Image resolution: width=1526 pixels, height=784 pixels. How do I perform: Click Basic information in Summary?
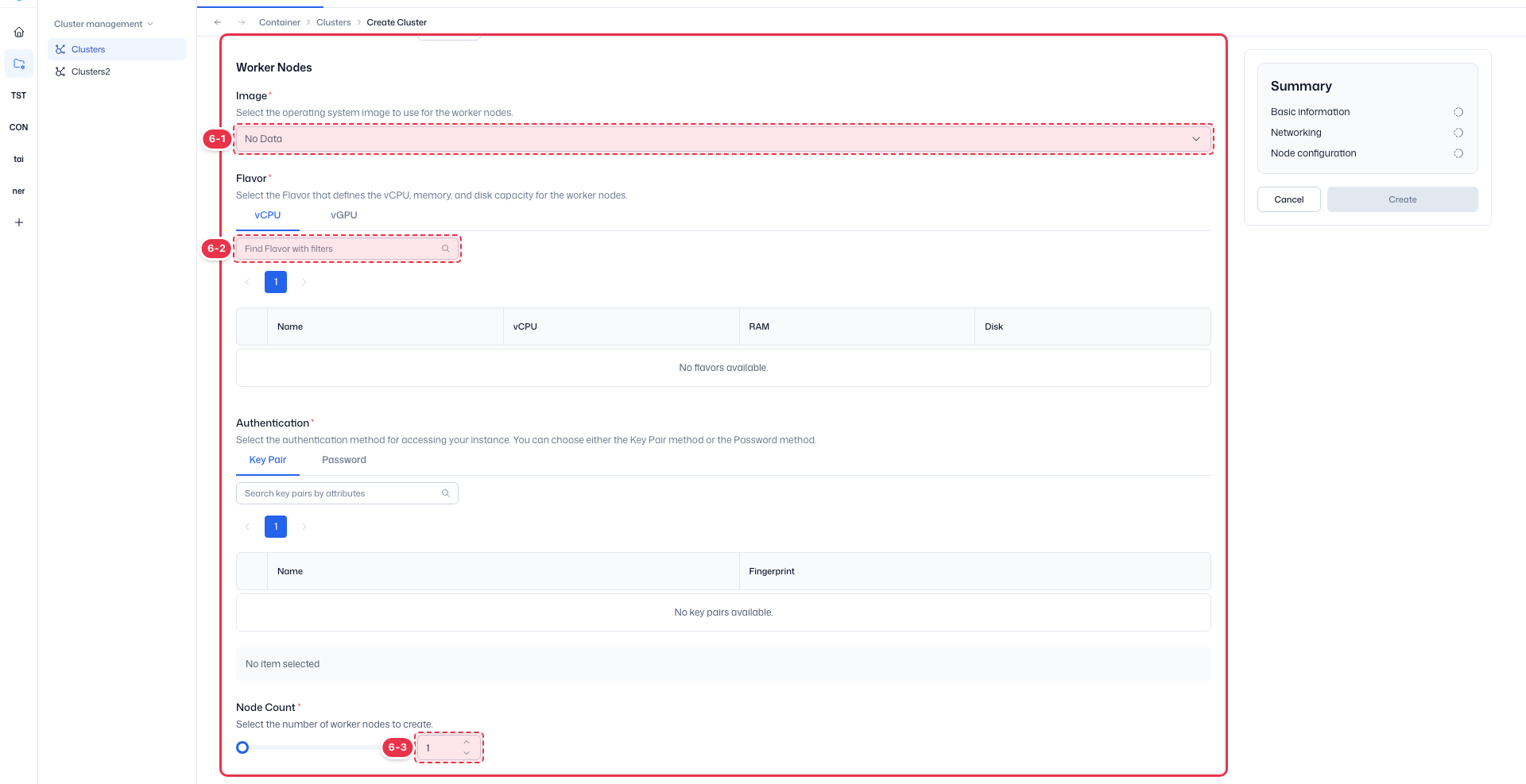(x=1310, y=112)
